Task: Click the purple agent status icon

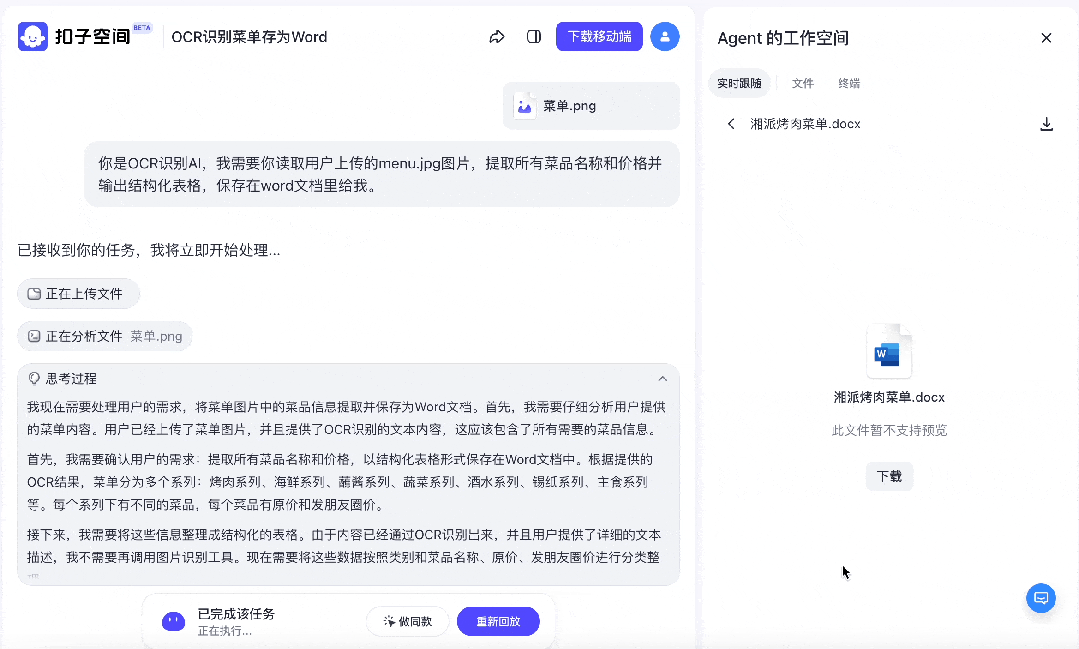Action: coord(173,621)
